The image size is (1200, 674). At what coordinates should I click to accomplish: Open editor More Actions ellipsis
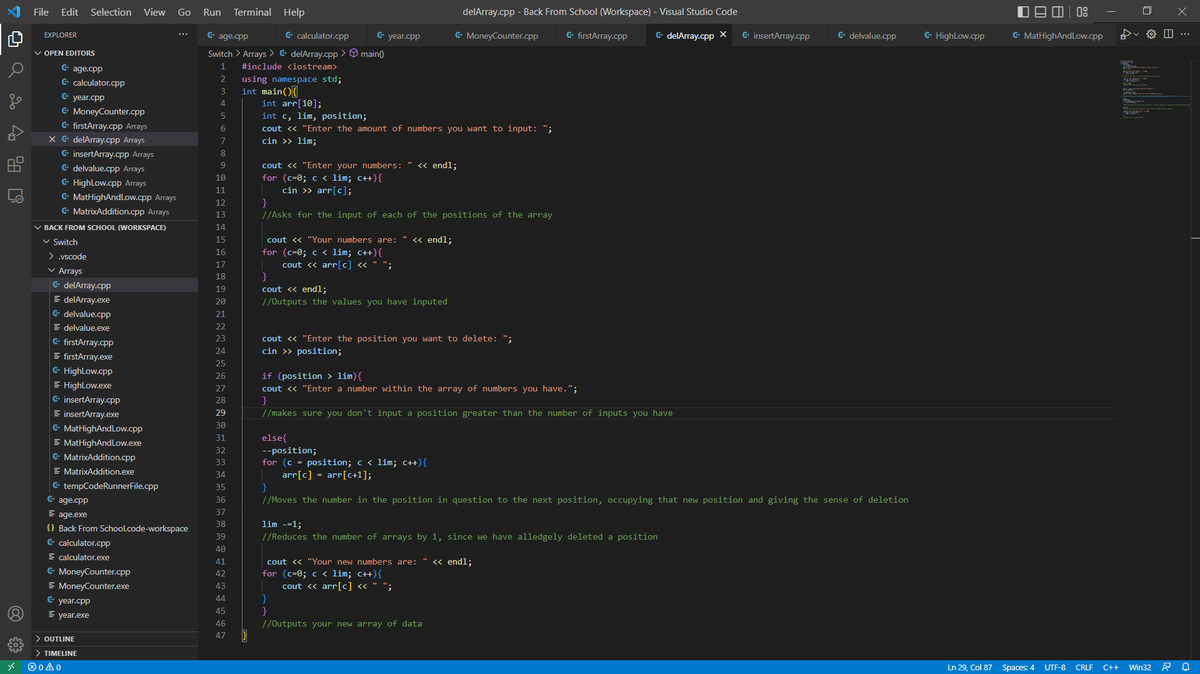click(1185, 36)
